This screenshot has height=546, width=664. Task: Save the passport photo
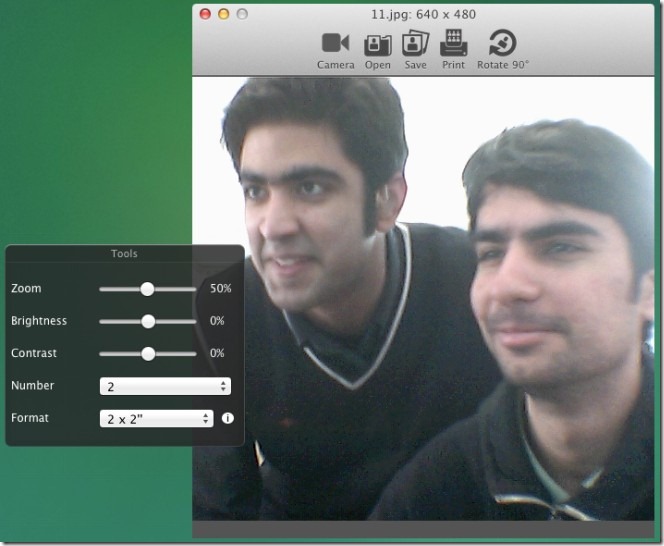click(415, 50)
